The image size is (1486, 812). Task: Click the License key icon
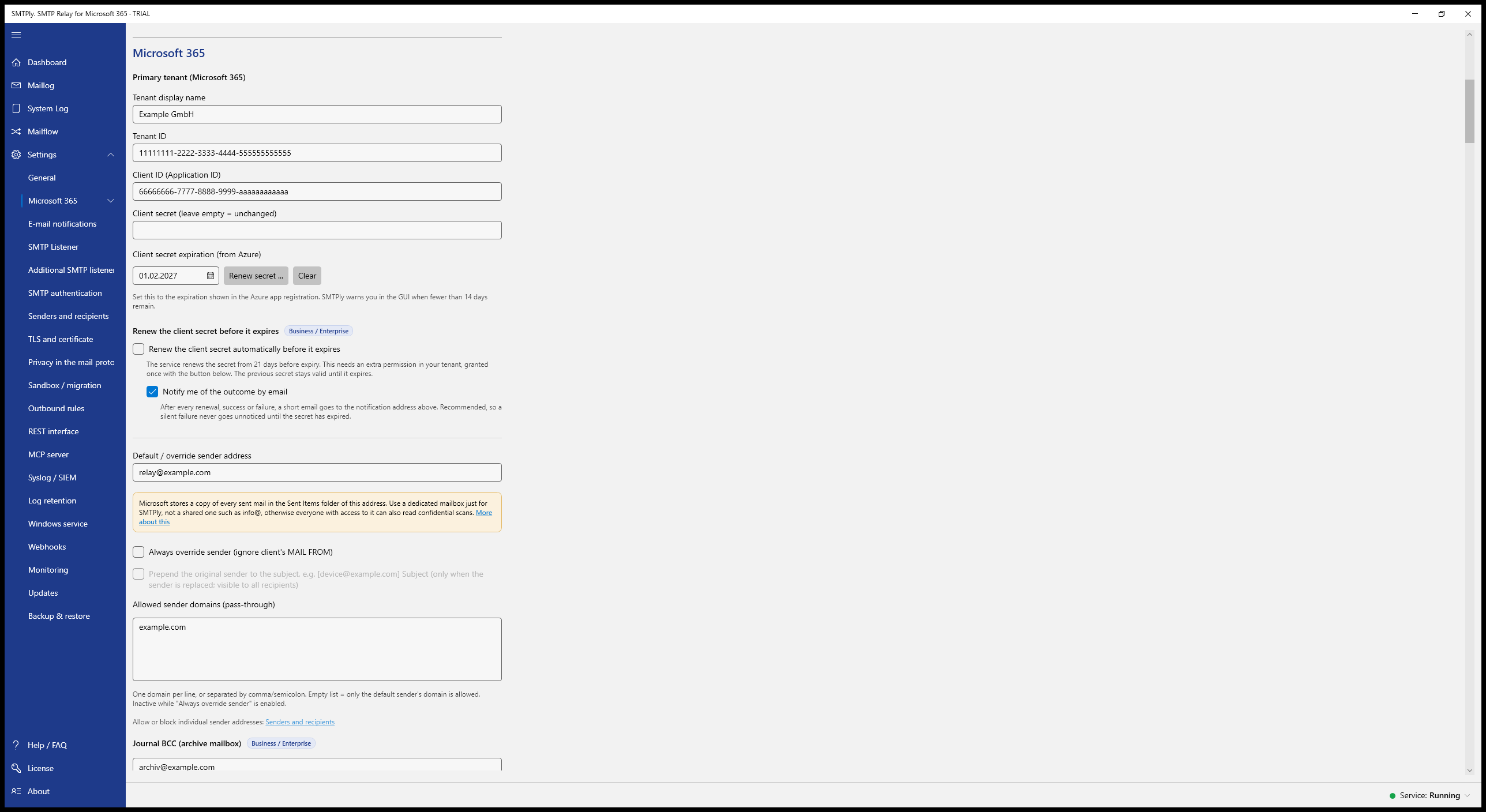[x=16, y=768]
